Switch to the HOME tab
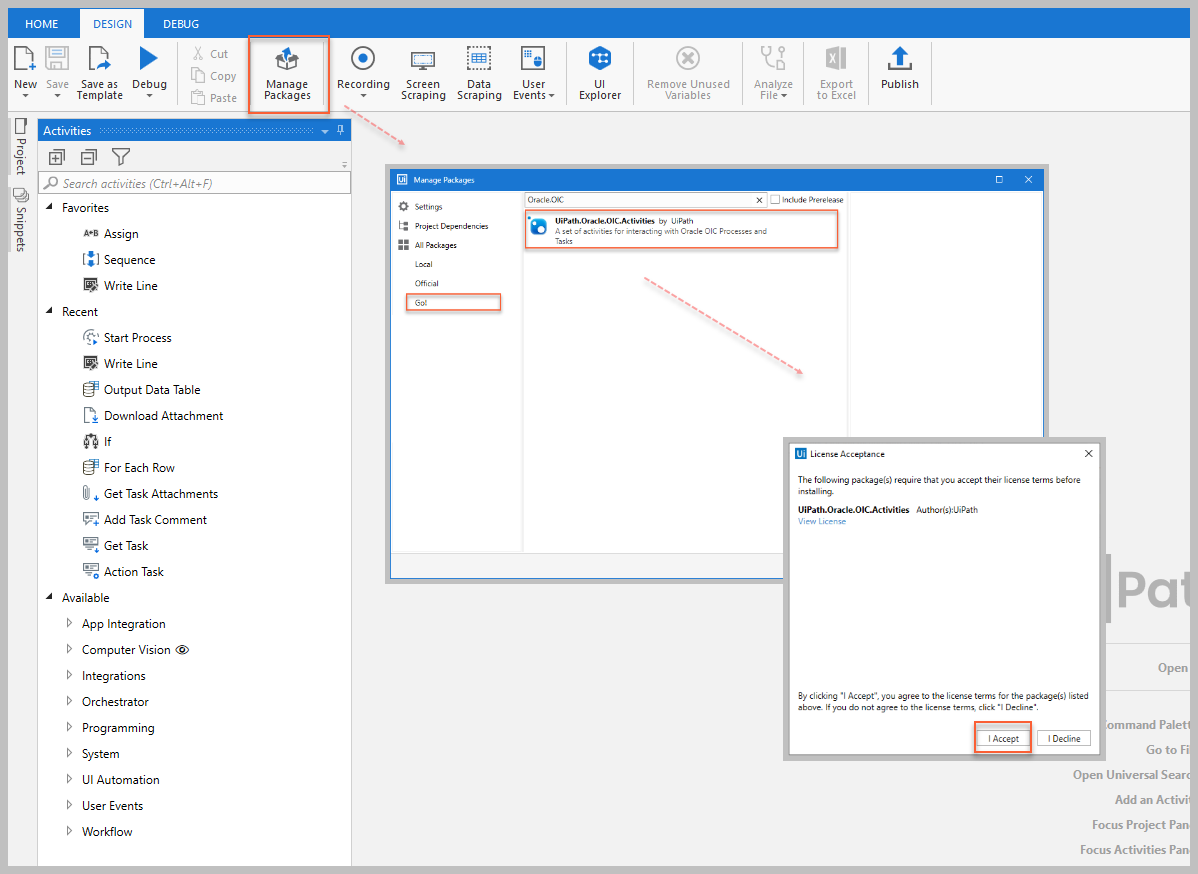This screenshot has width=1198, height=874. pyautogui.click(x=41, y=24)
